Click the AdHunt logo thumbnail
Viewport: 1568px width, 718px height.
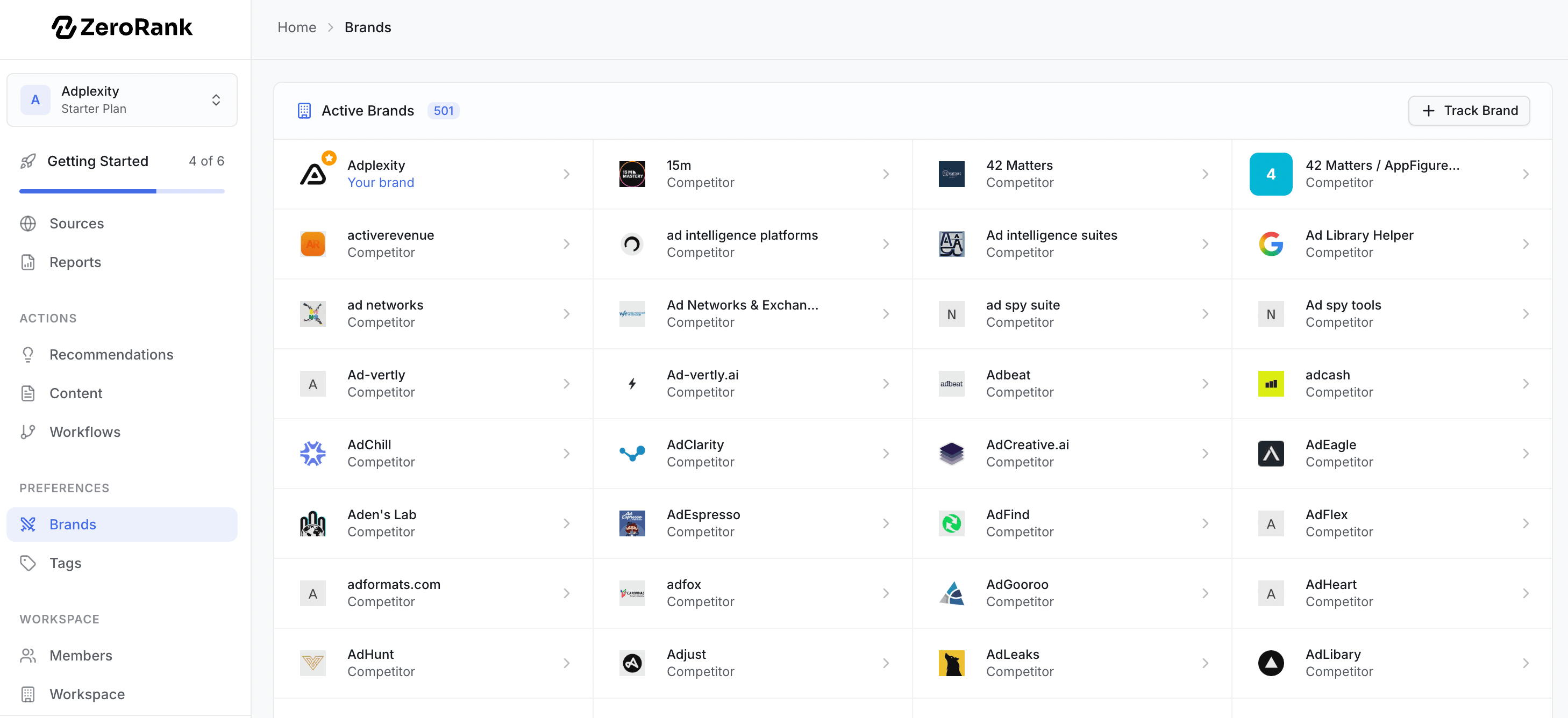pyautogui.click(x=313, y=663)
